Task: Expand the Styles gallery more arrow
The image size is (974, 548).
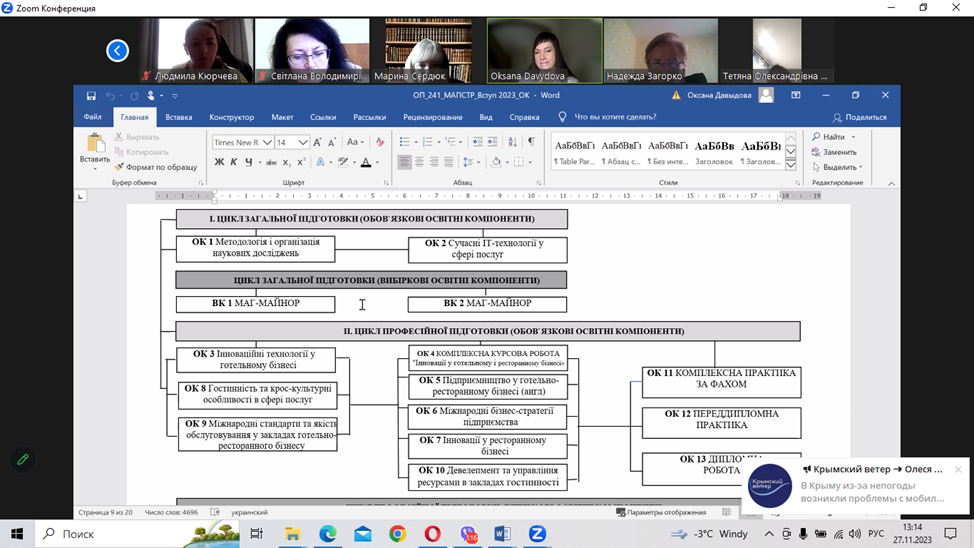Action: pyautogui.click(x=791, y=164)
